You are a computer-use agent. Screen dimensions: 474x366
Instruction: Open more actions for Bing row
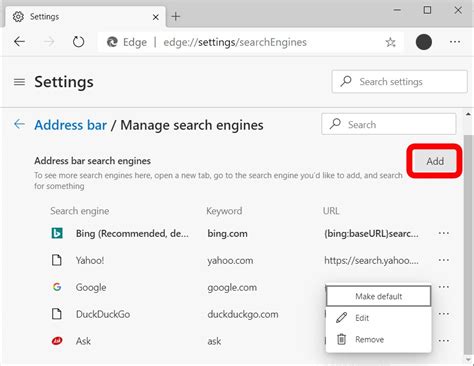coord(444,233)
